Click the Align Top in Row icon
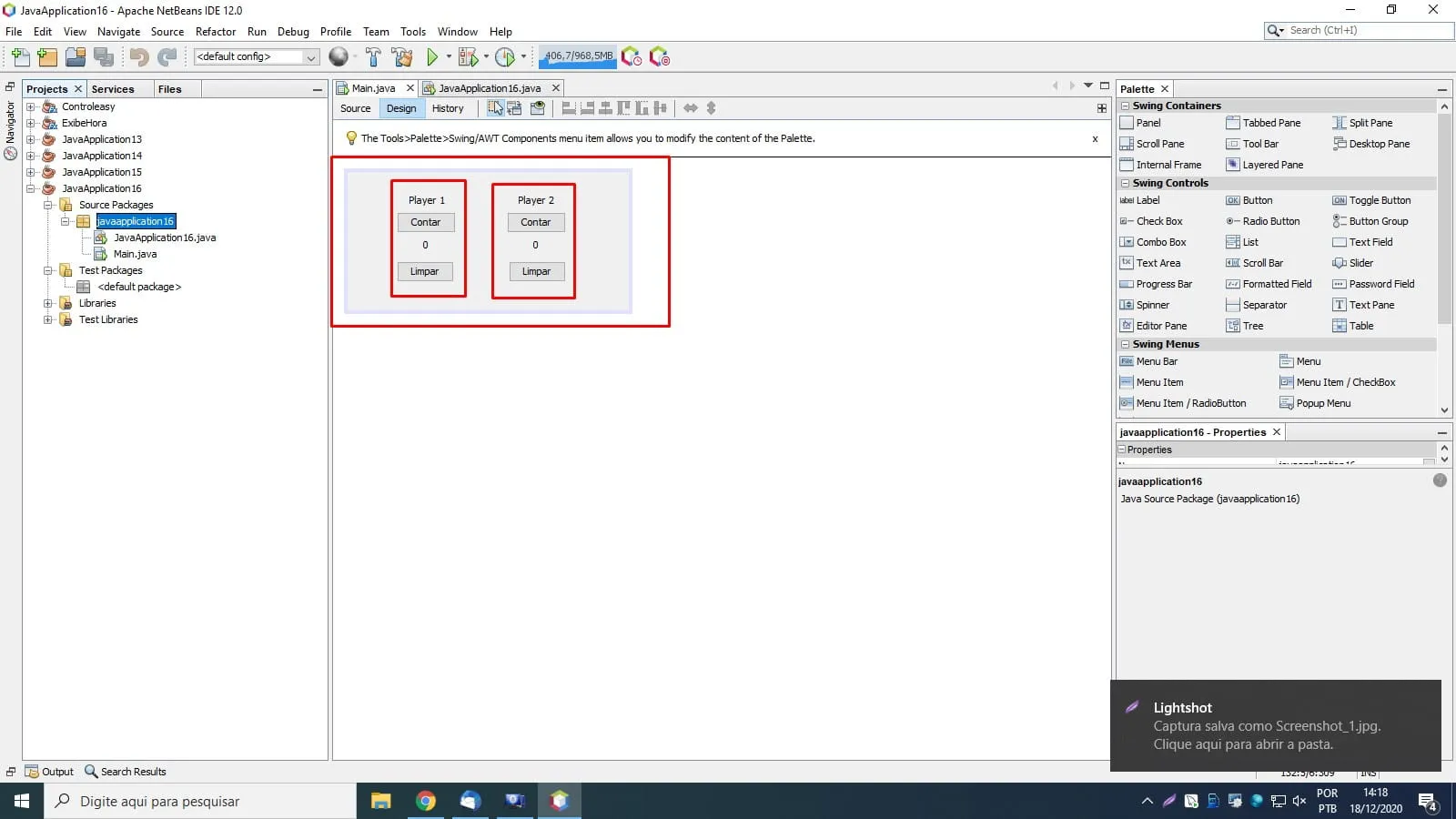The image size is (1456, 819). 623,108
